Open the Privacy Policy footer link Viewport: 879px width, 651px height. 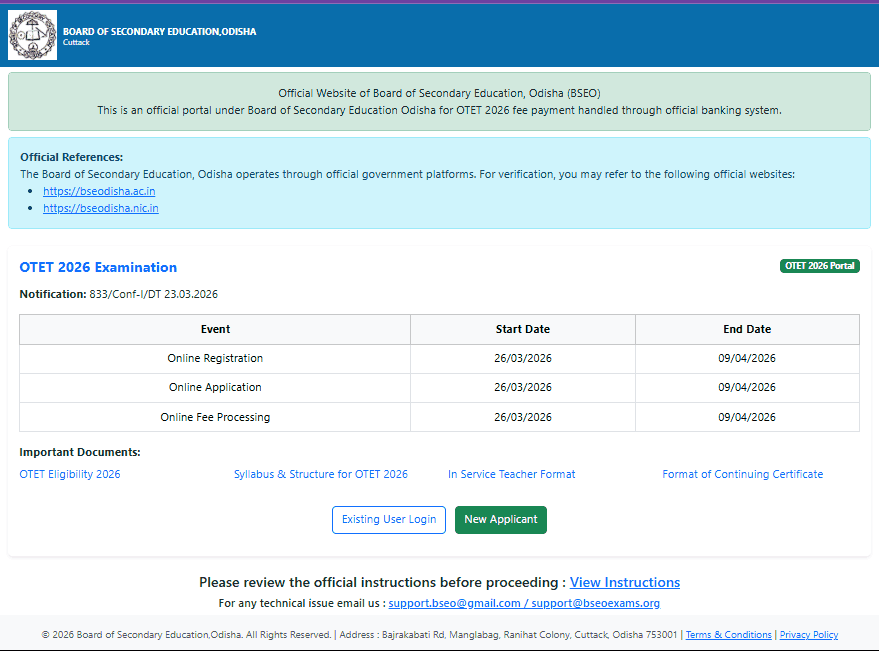(808, 635)
